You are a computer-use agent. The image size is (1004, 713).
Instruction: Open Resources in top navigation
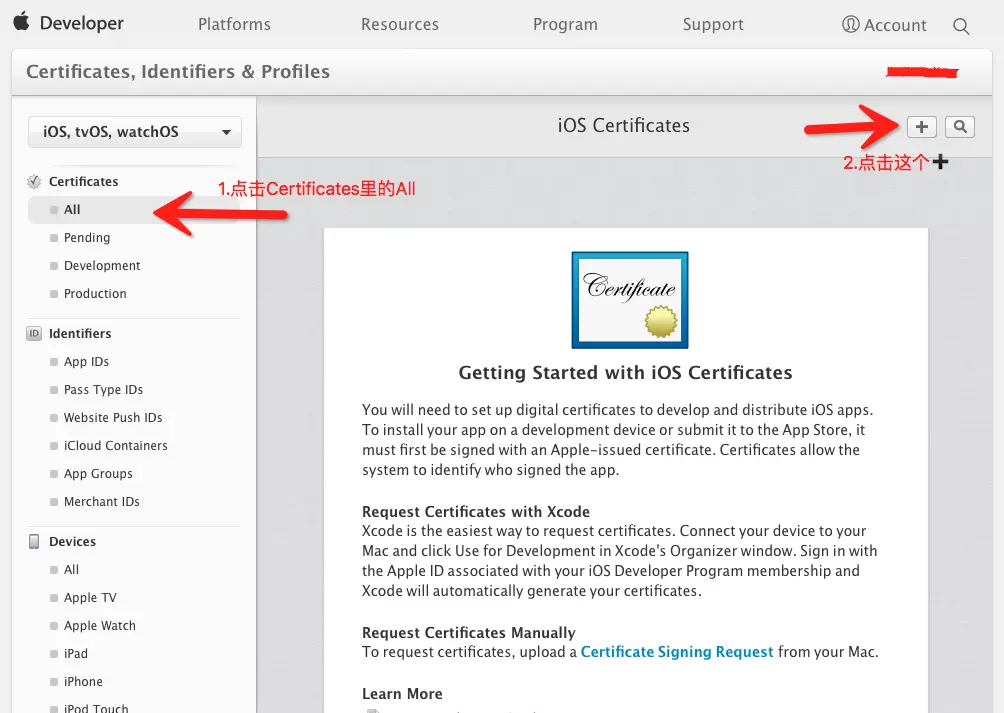(x=400, y=24)
